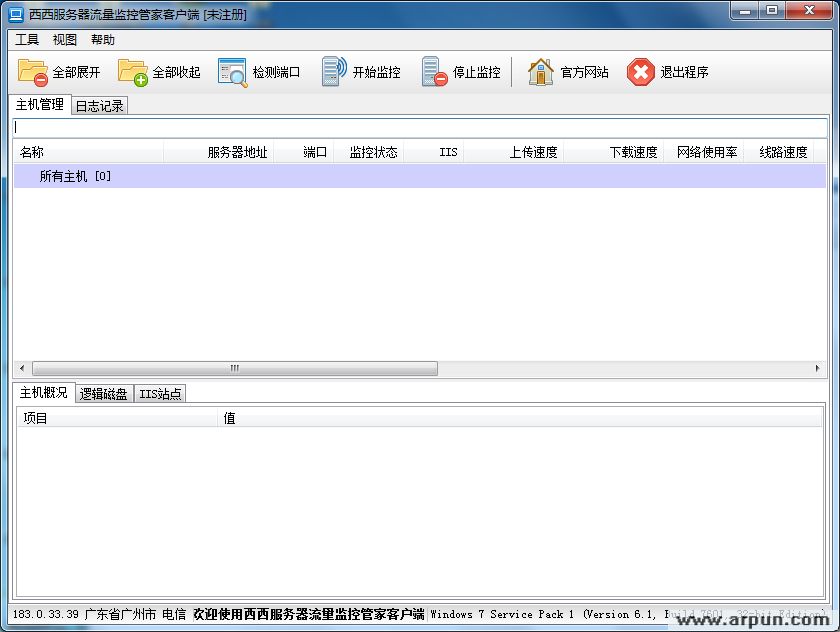Open the 视图 menu
Viewport: 840px width, 632px height.
(64, 39)
